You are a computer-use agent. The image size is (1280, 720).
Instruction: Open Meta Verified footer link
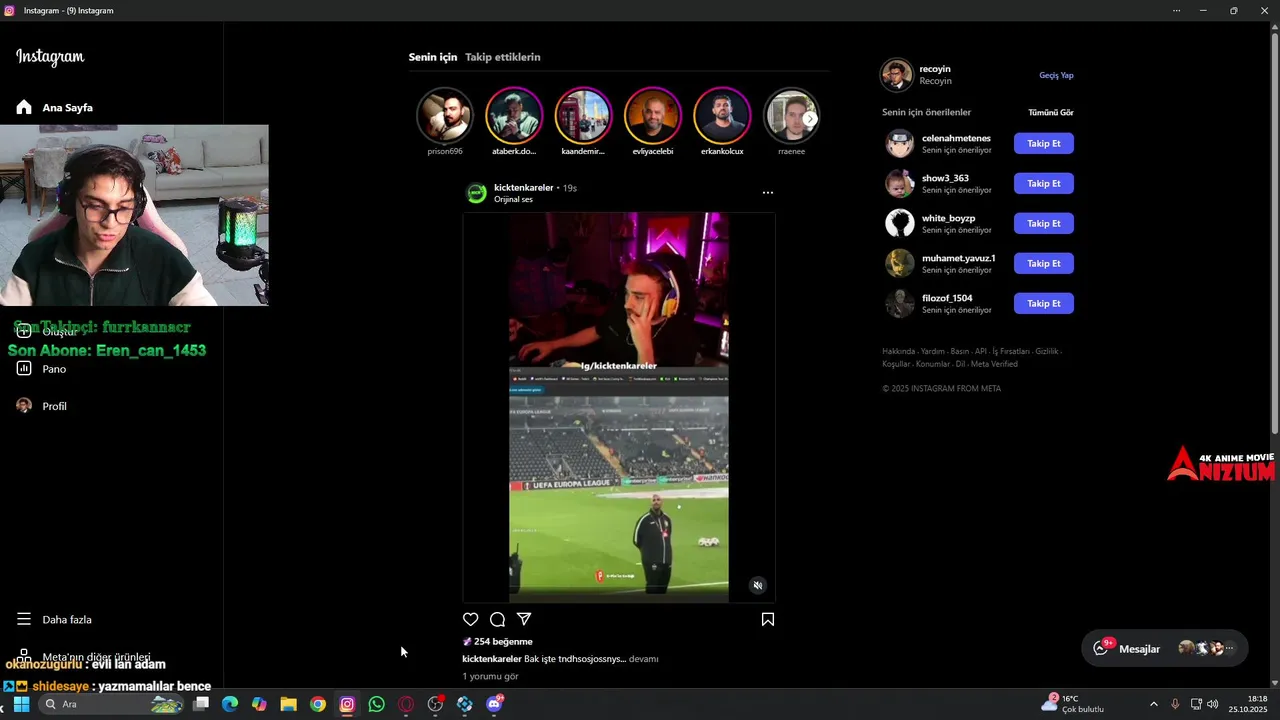(x=994, y=364)
